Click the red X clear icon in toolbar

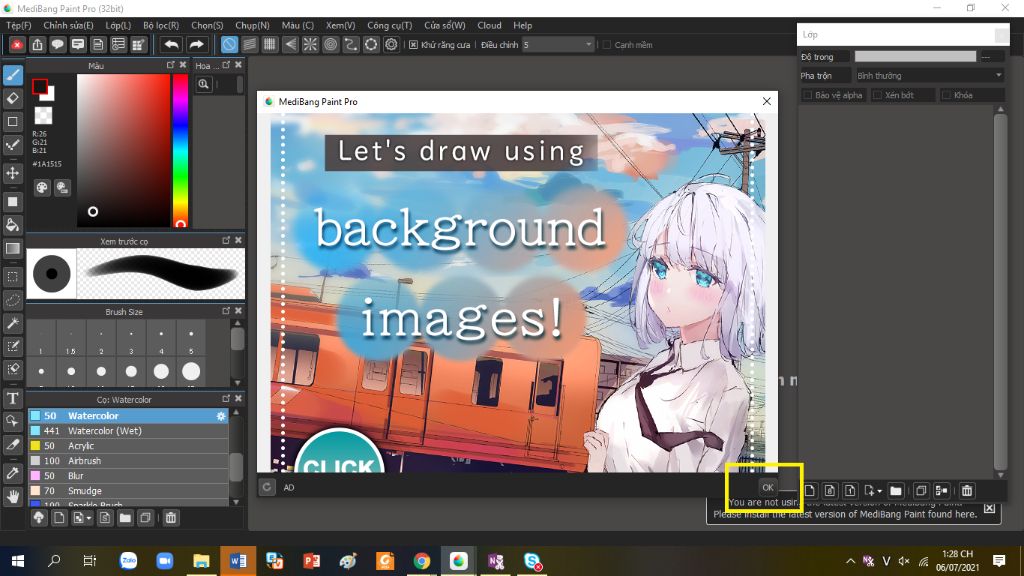[x=17, y=44]
